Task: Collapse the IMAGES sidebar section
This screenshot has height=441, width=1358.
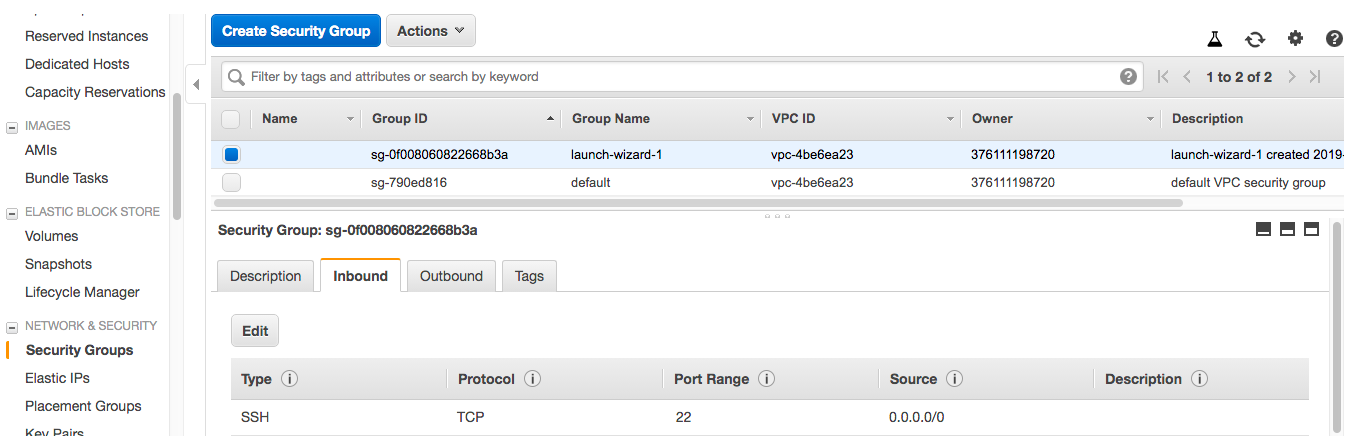Action: click(12, 127)
